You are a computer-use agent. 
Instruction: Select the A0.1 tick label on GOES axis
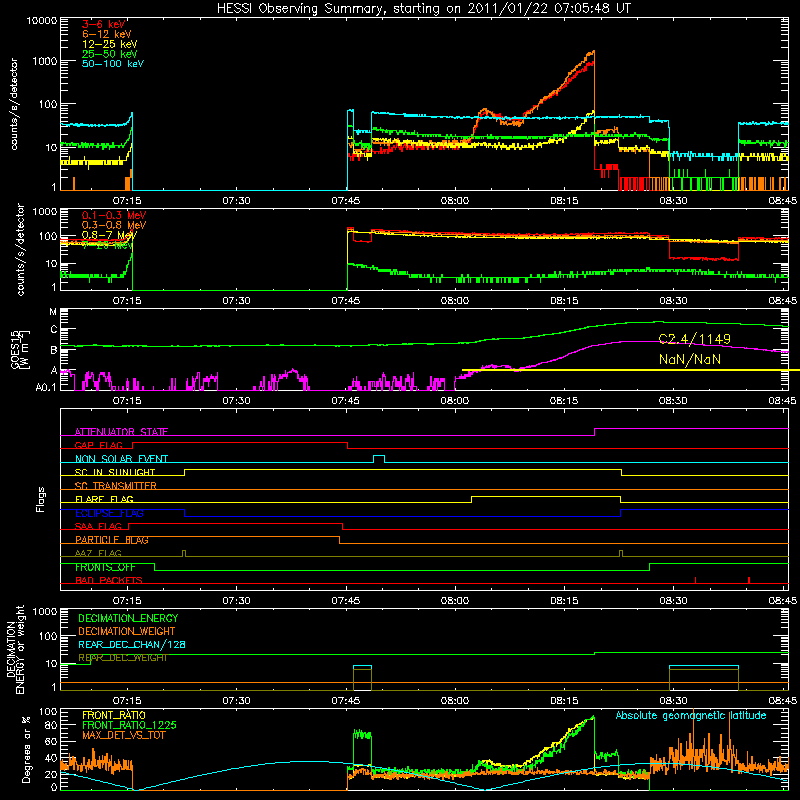(x=46, y=388)
